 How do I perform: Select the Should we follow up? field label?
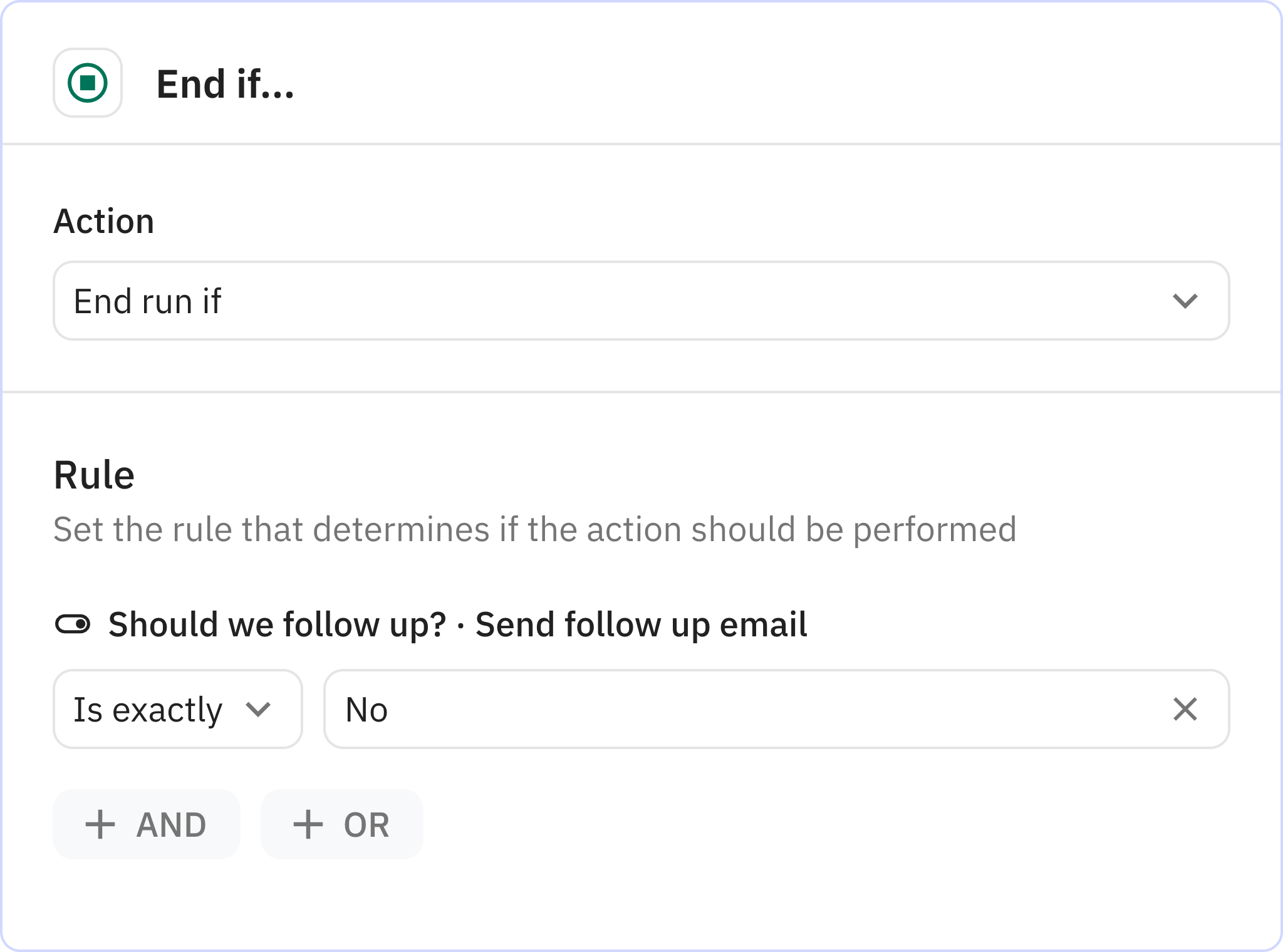pos(277,624)
